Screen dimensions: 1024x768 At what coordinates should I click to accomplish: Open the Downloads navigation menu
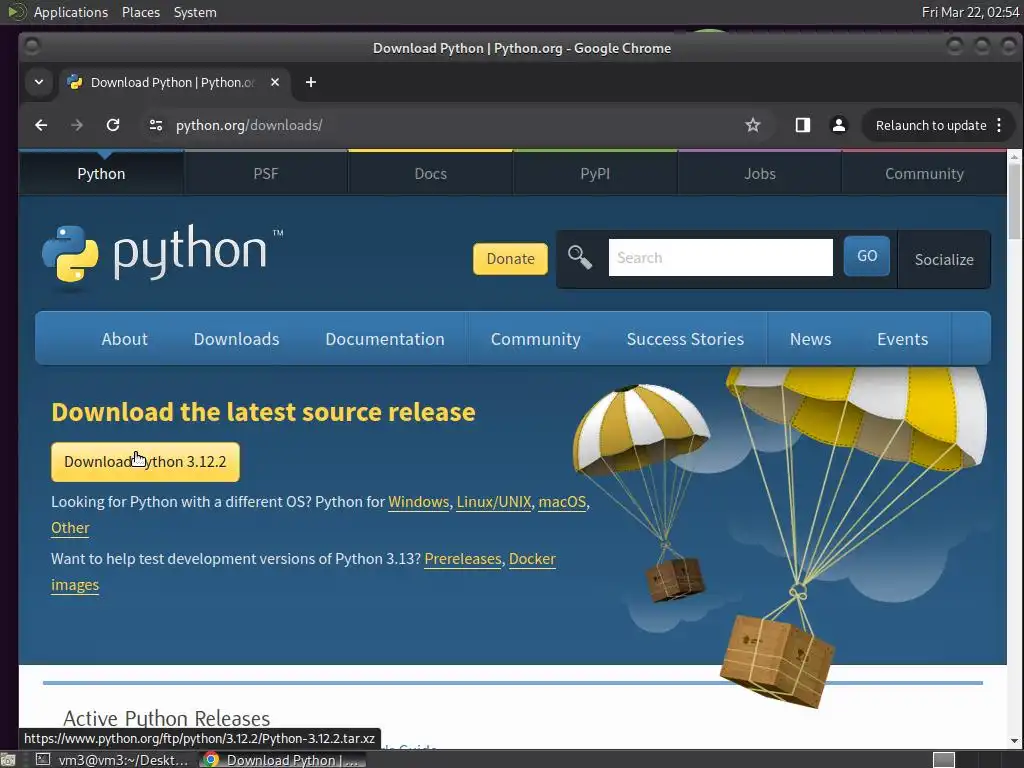(x=236, y=339)
